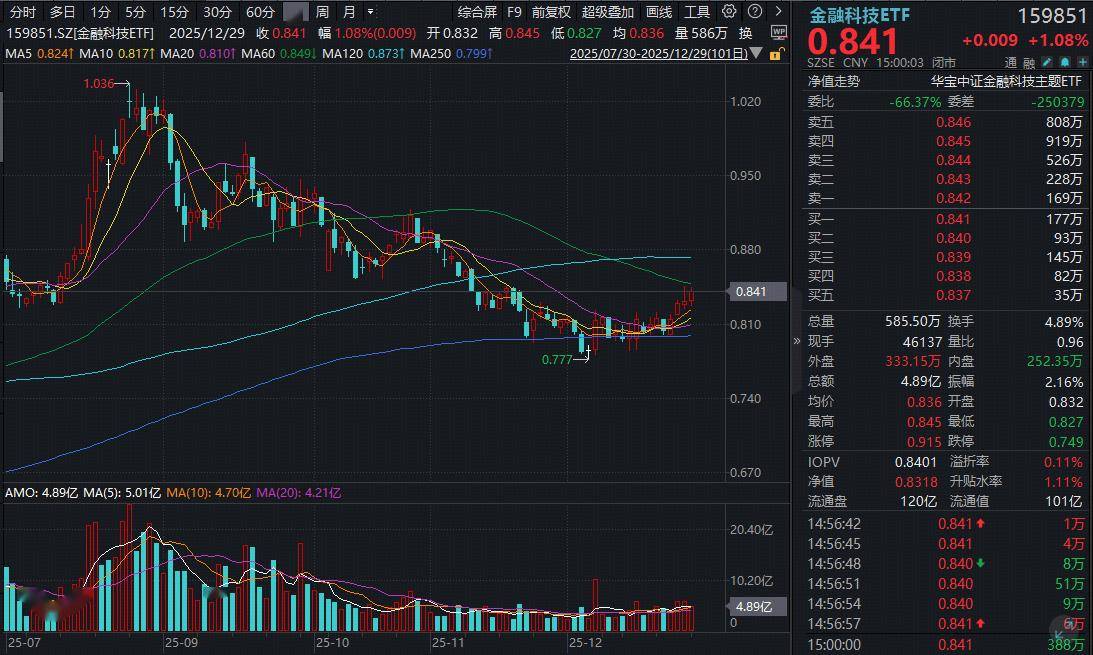
Task: Open the chart settings gear icon
Action: [x=728, y=12]
